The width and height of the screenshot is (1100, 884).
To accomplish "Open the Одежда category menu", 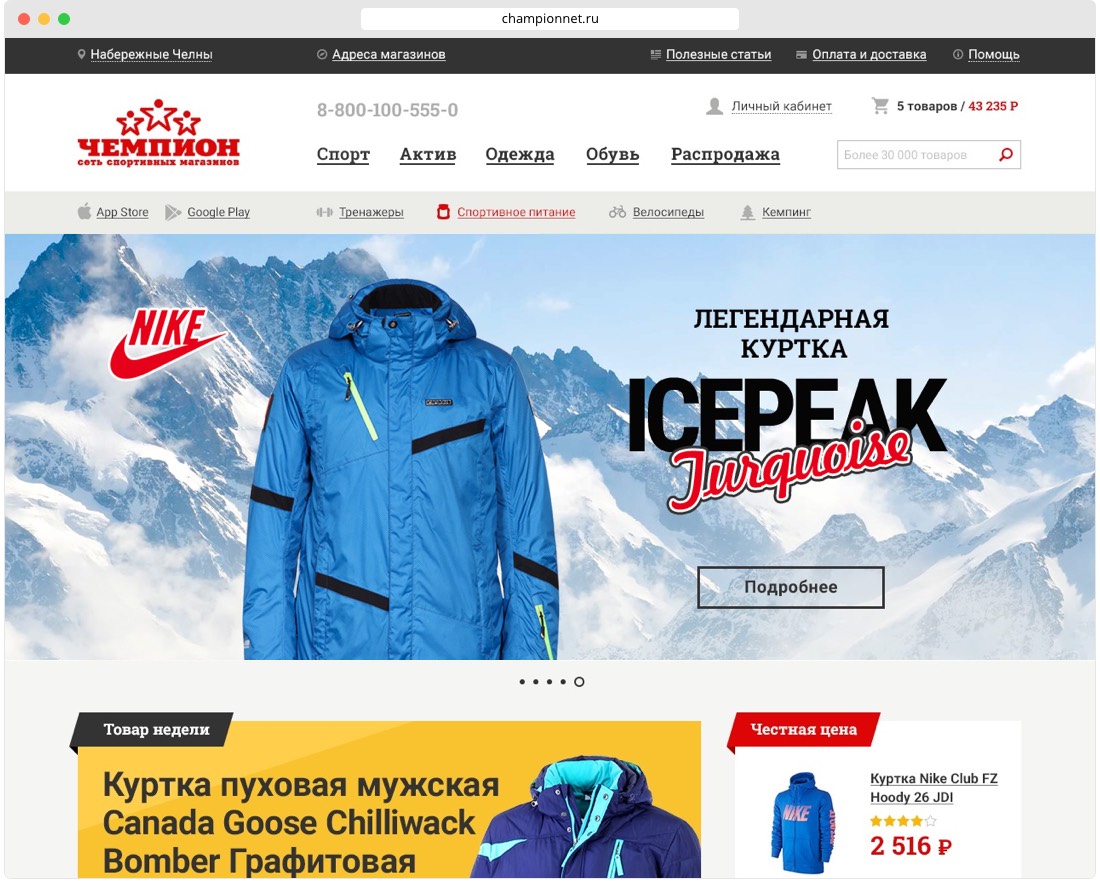I will [x=520, y=154].
